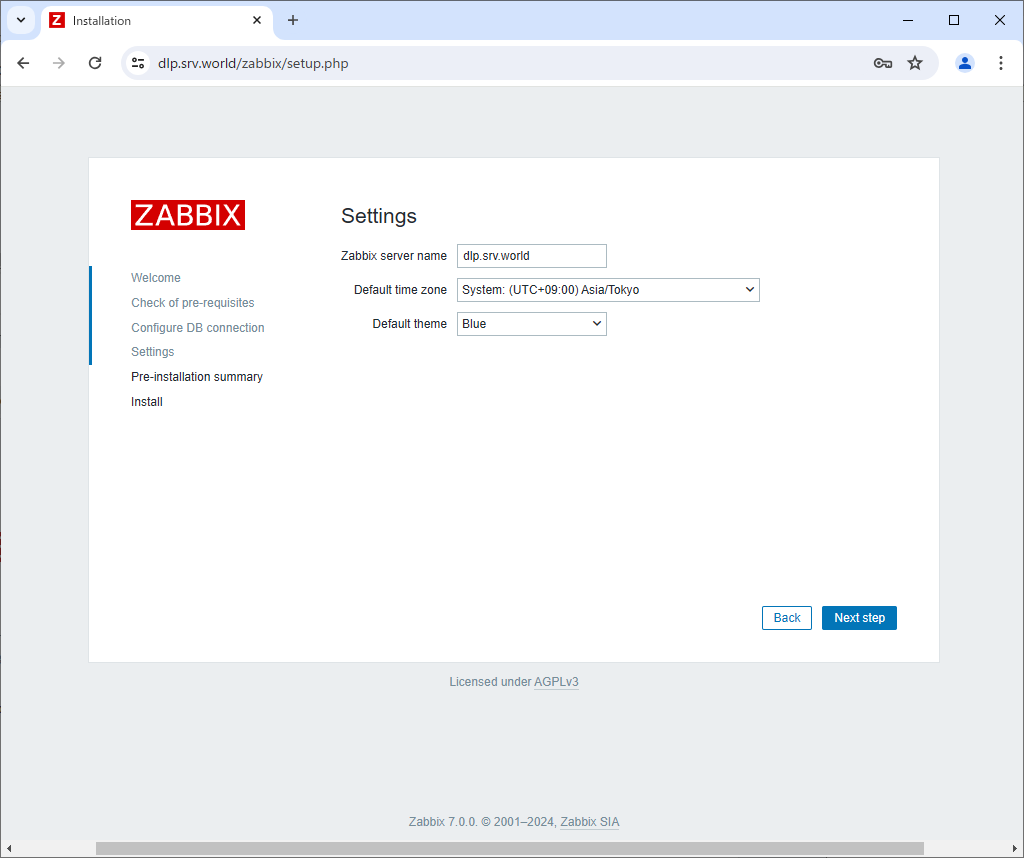Click the Default time zone label
Screen dimensions: 1024x858
[400, 290]
